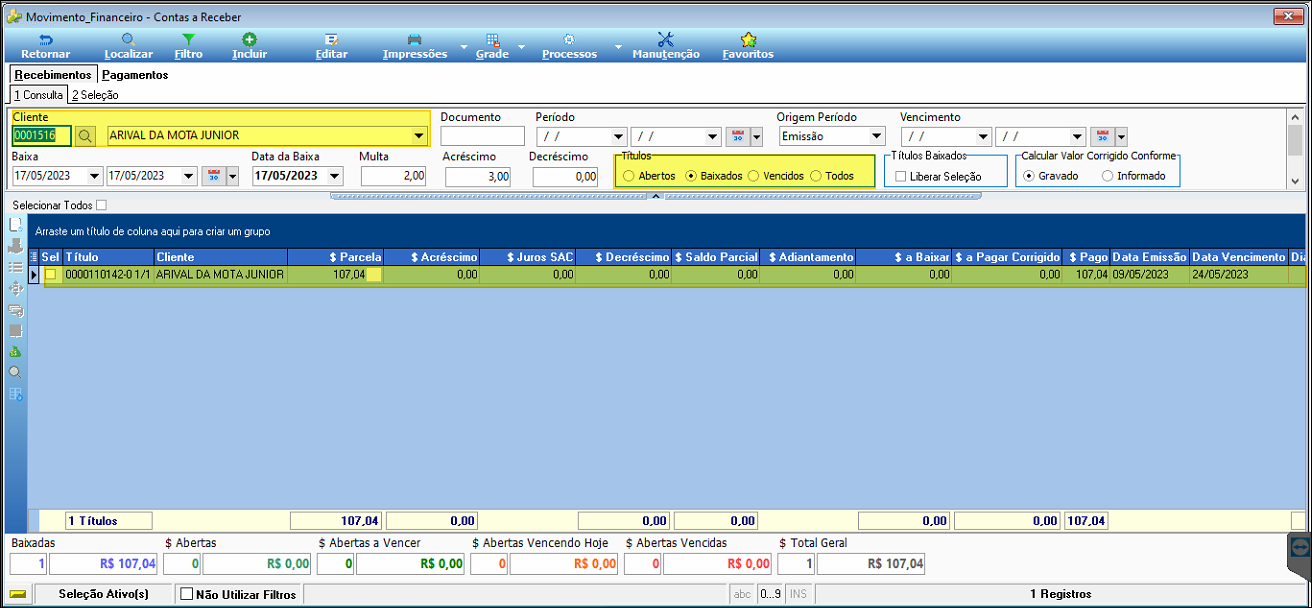Viewport: 1312px width, 608px height.
Task: Click the comment bubbles icon in sidebar
Action: tap(15, 309)
